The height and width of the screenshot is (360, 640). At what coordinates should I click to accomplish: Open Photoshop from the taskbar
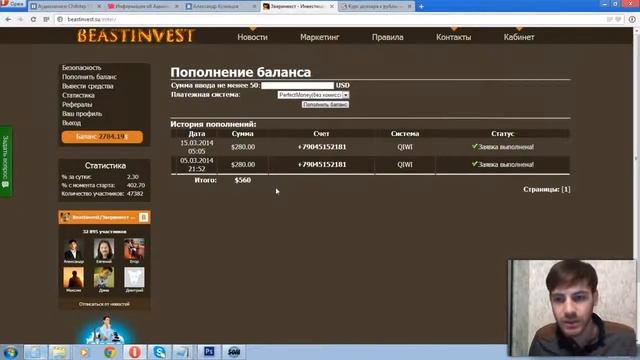[x=209, y=352]
